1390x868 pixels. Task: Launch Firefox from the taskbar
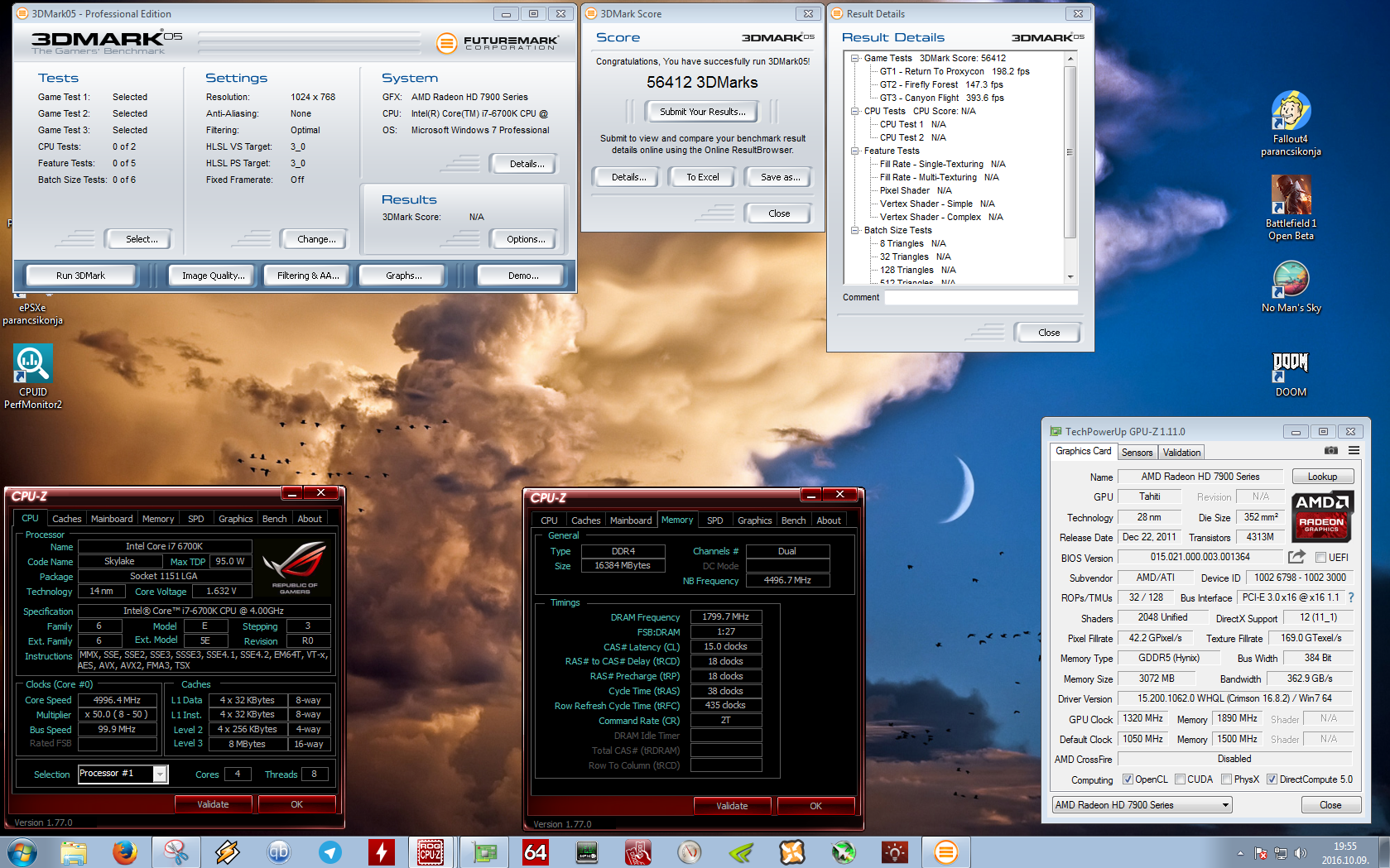point(125,851)
